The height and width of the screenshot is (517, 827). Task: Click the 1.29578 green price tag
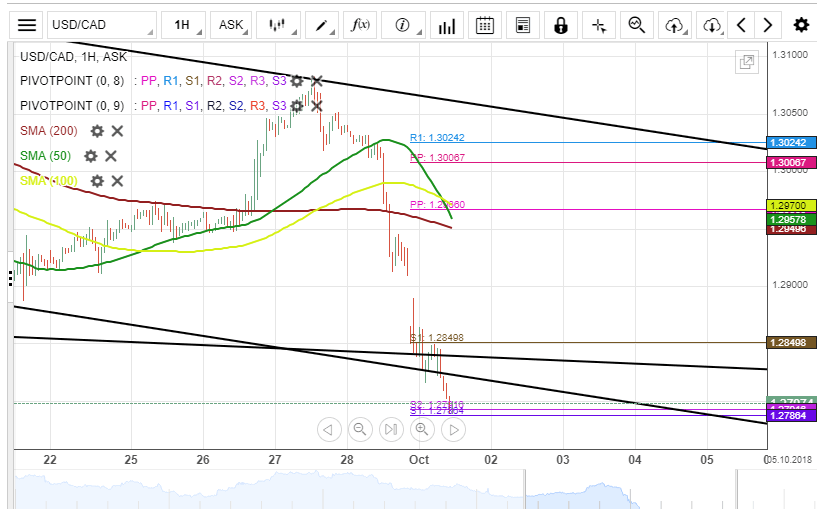[791, 219]
